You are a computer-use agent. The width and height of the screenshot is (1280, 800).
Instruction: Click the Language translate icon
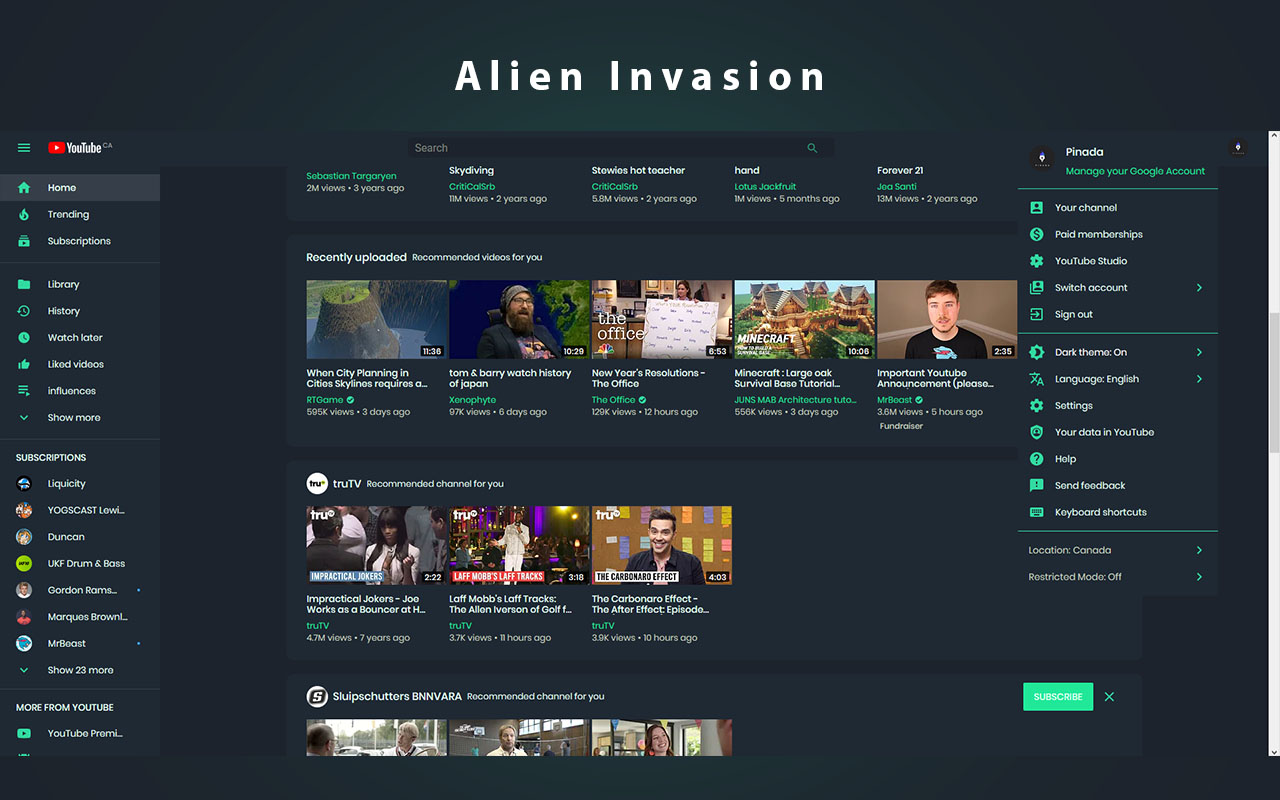(x=1036, y=379)
